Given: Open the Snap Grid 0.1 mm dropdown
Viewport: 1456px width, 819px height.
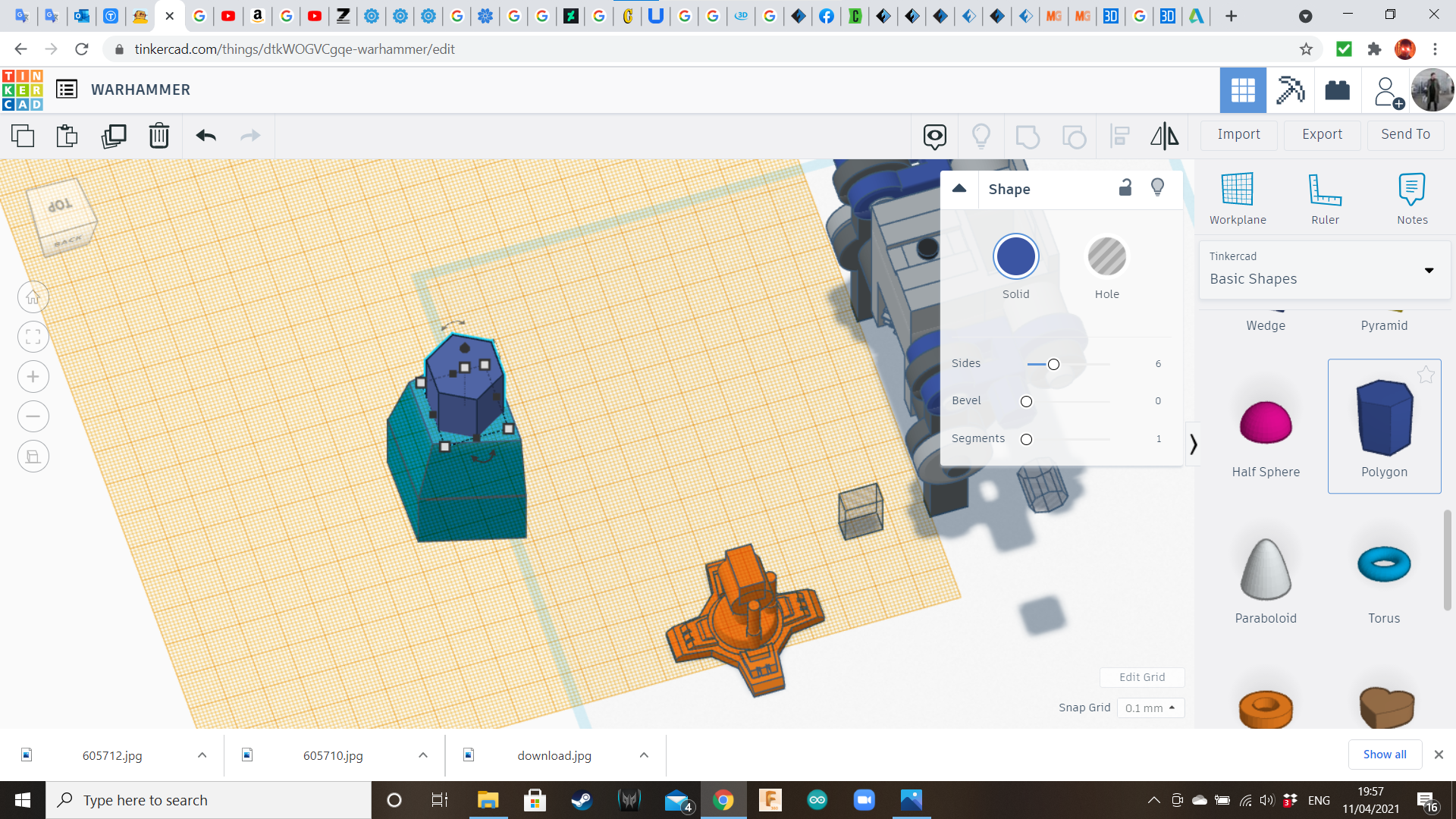Looking at the screenshot, I should [x=1150, y=708].
